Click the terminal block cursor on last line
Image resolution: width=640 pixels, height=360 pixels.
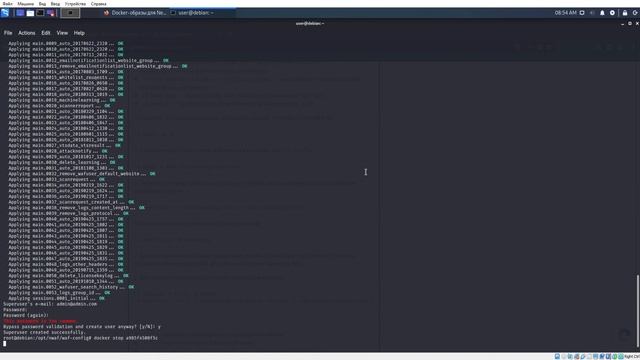point(4,344)
